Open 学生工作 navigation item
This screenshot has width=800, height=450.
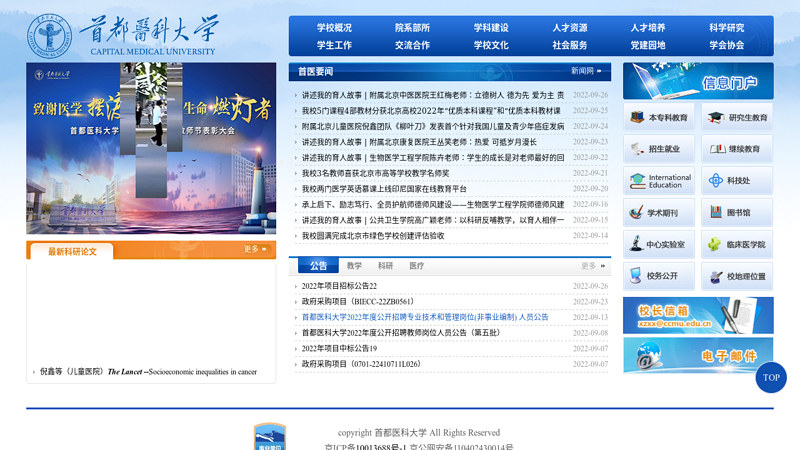(334, 45)
